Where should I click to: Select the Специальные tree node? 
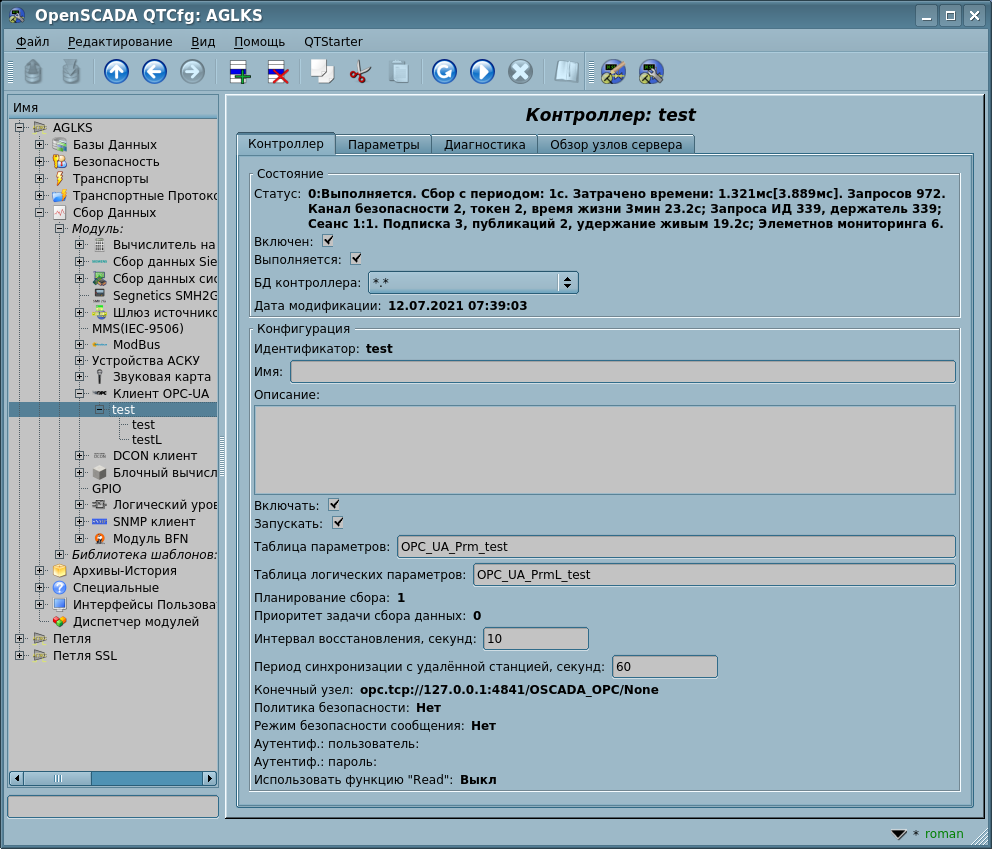(x=116, y=588)
